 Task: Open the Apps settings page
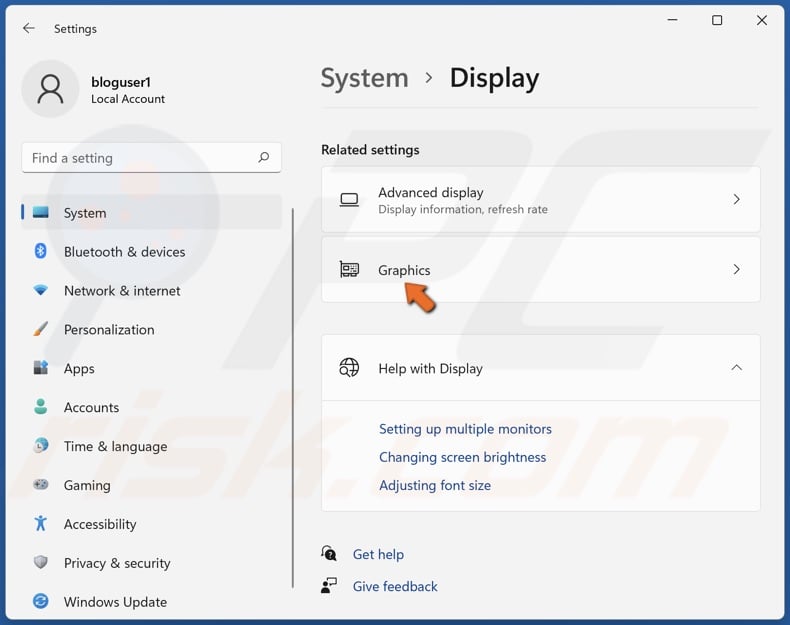coord(152,368)
